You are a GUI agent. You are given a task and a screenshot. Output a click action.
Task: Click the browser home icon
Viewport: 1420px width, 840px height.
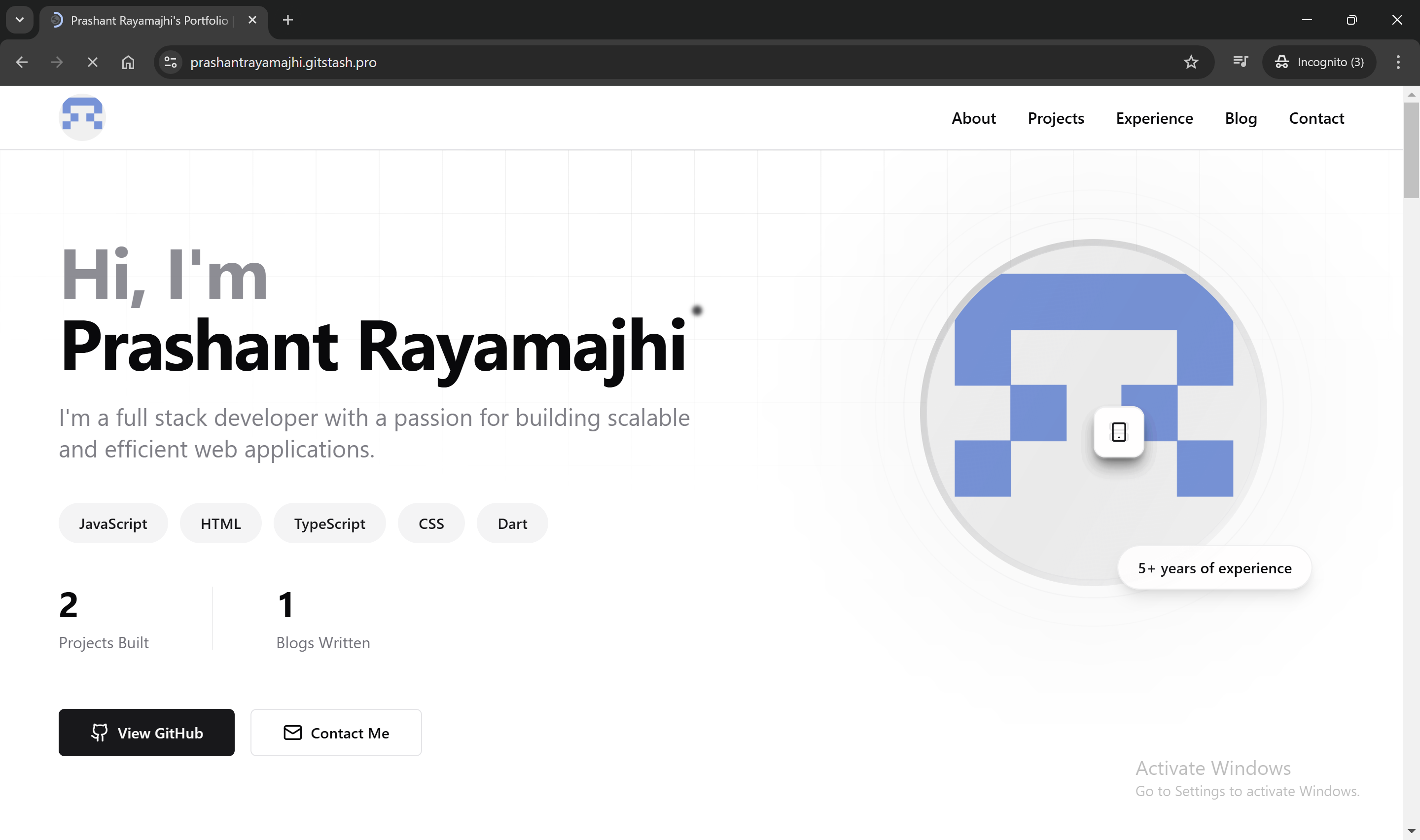[128, 62]
